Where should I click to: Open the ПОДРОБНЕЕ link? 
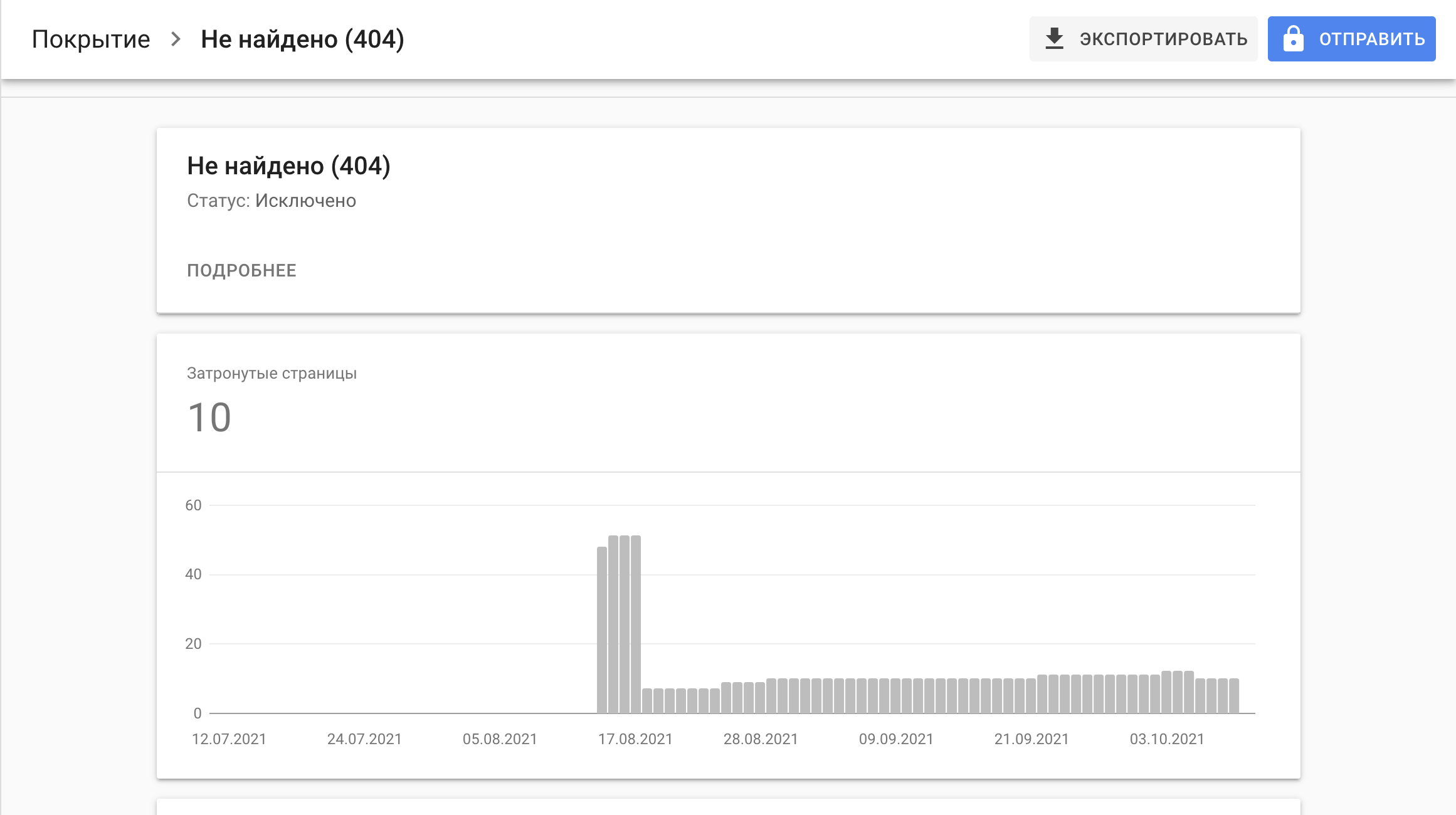(x=241, y=270)
